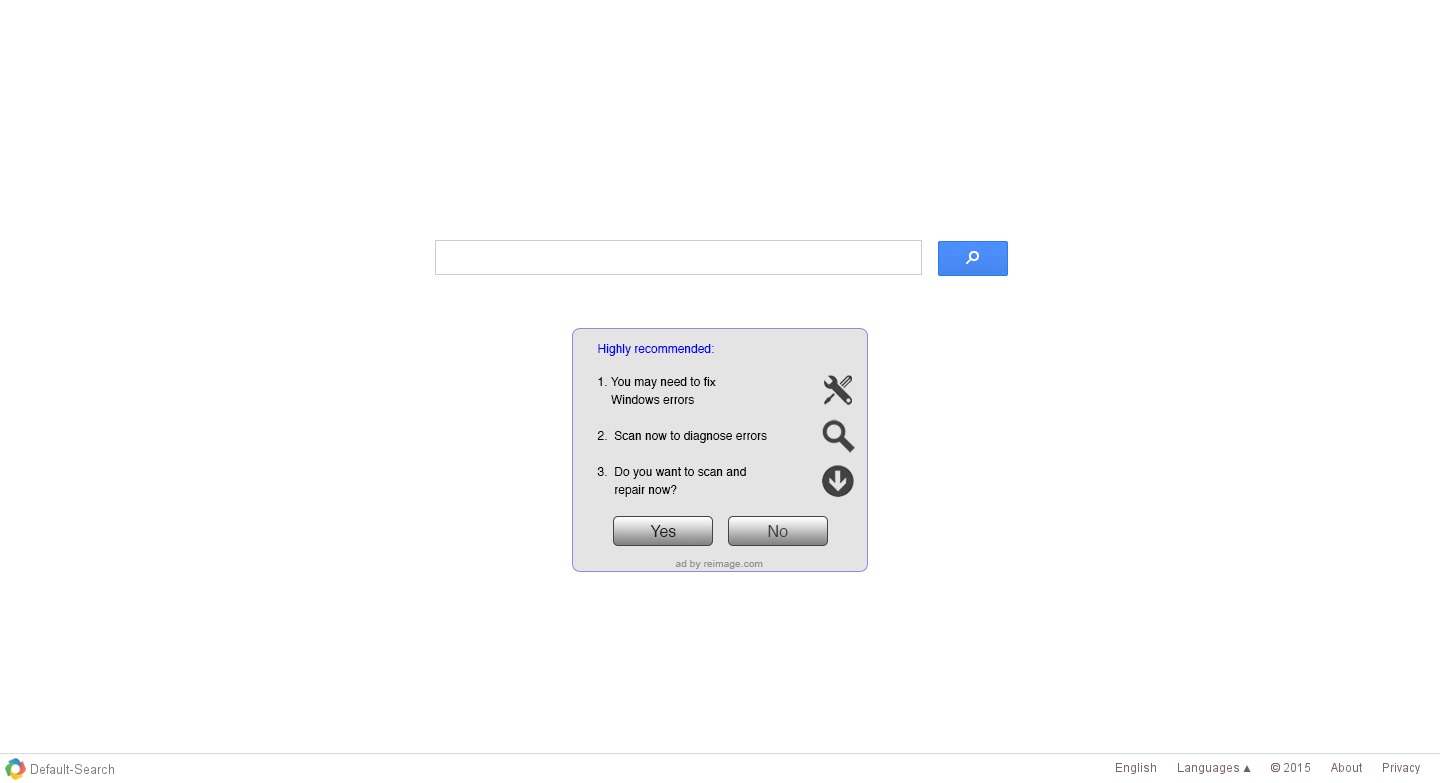Screen dimensions: 1440x783
Task: Click the magnifying glass scan icon in ad
Action: (838, 436)
